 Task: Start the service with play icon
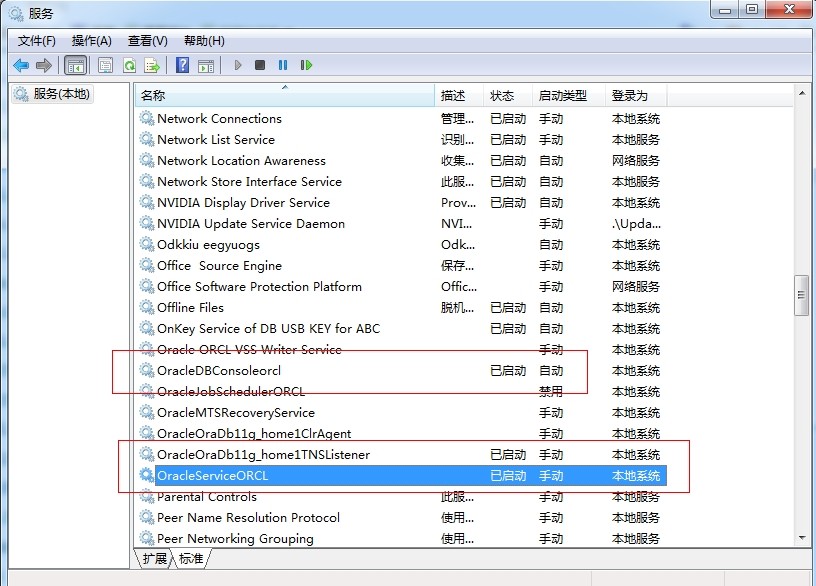point(238,65)
